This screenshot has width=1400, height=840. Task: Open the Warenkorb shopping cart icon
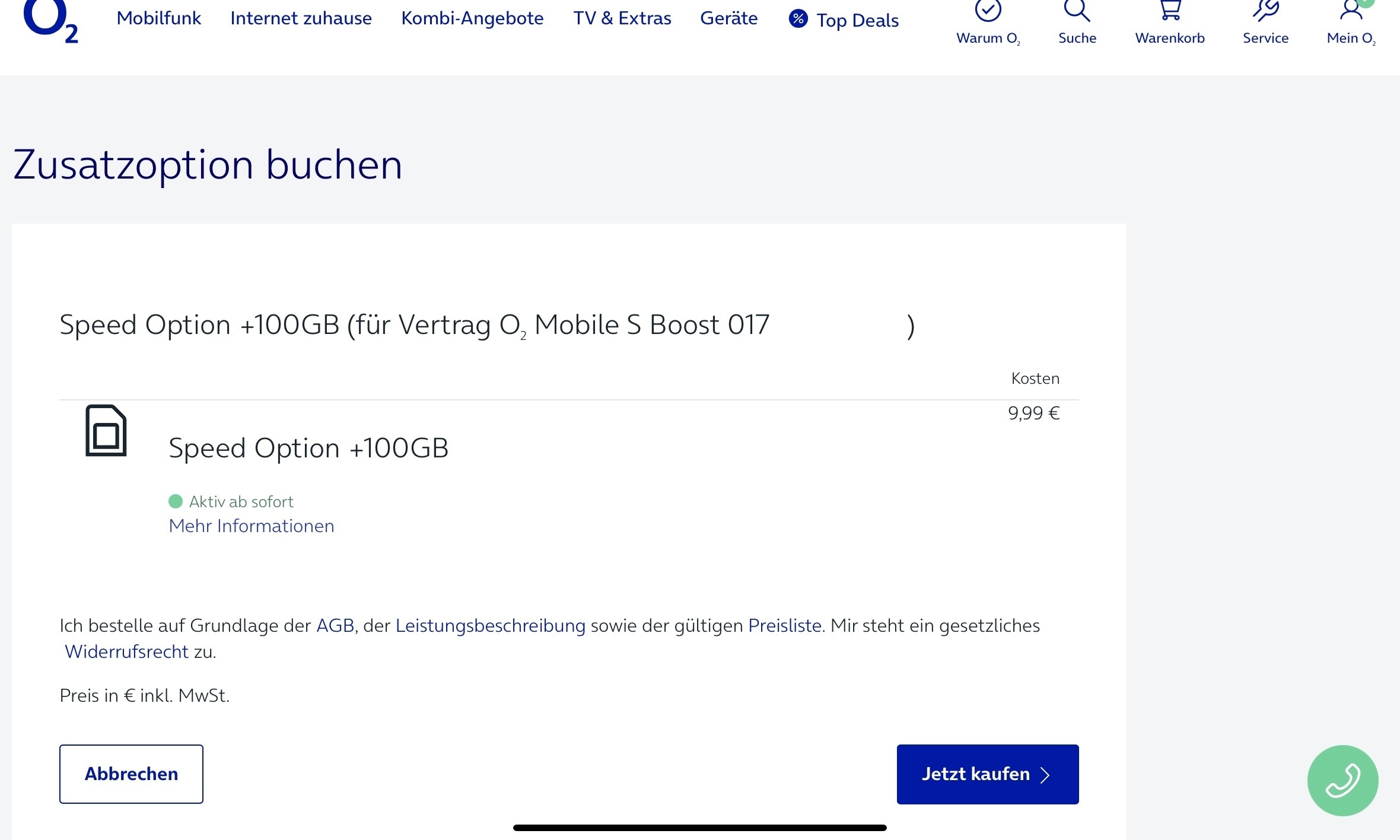(x=1170, y=10)
